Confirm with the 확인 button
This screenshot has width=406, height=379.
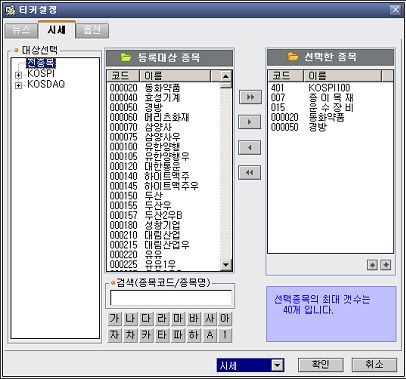pyautogui.click(x=321, y=365)
